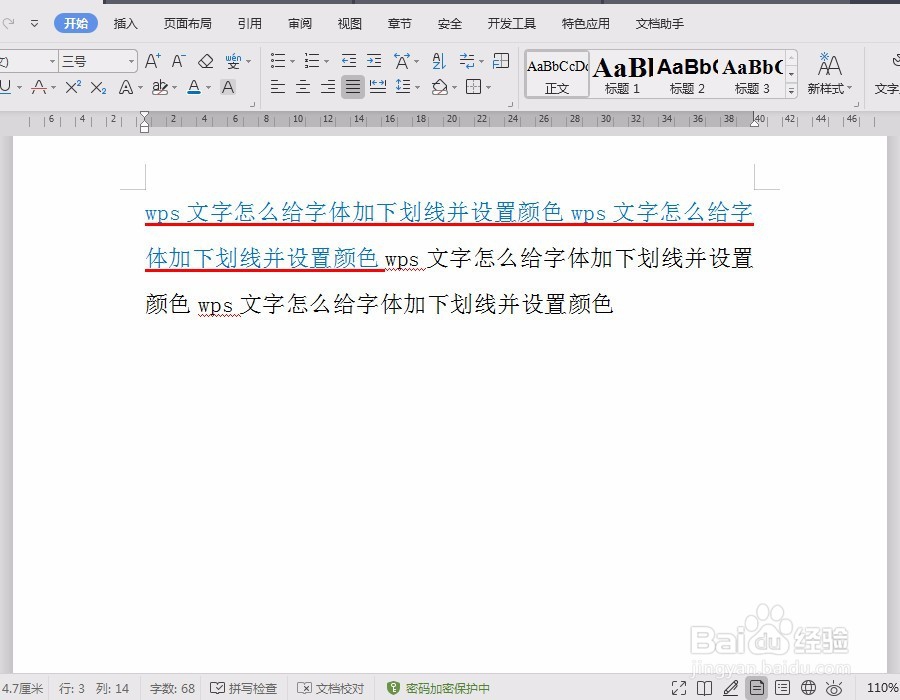Apply 标题 2 style
This screenshot has height=700, width=900.
pos(687,75)
